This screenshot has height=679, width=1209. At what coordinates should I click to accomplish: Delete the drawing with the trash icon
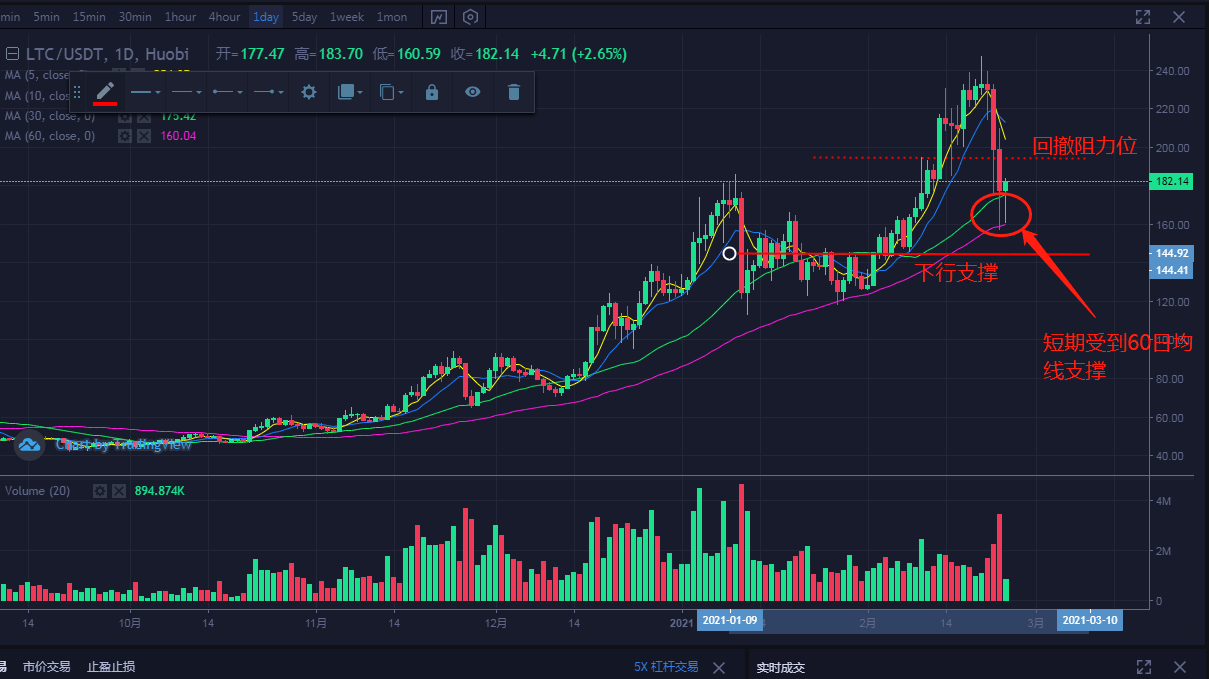(514, 92)
